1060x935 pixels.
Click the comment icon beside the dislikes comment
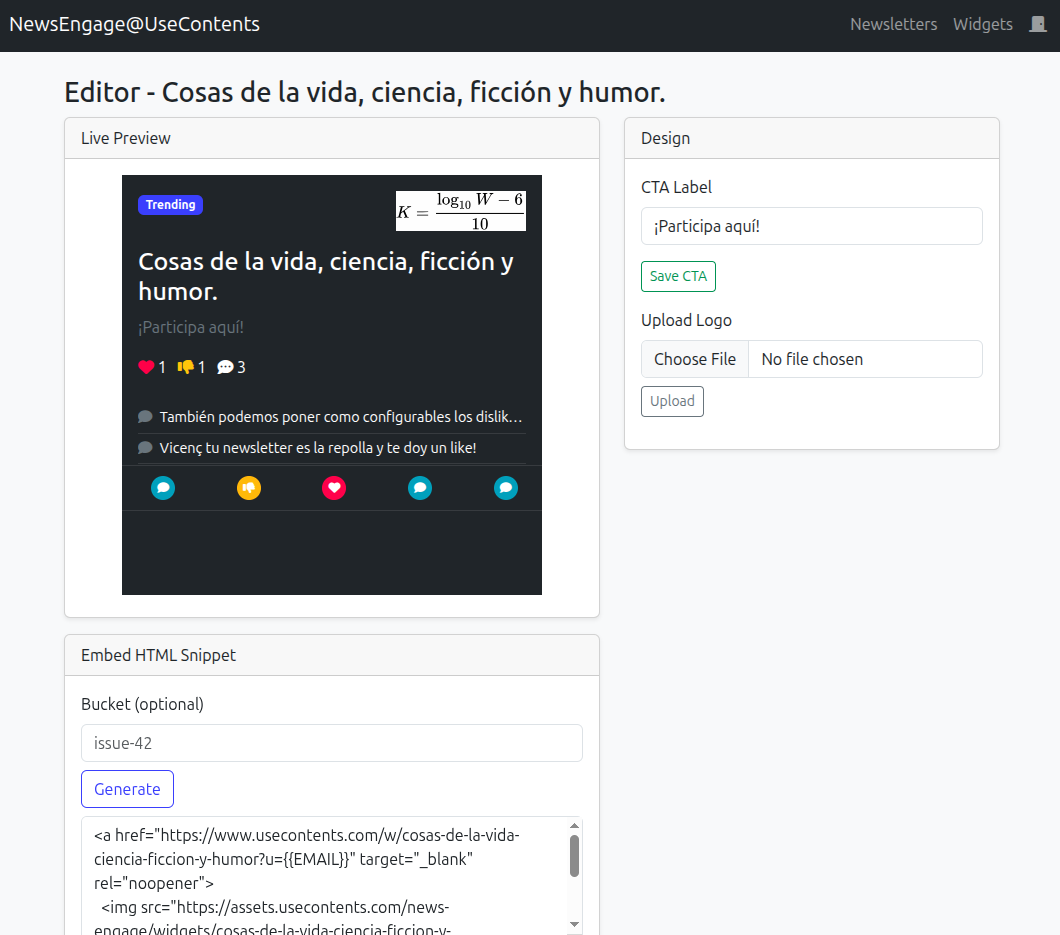coord(145,417)
